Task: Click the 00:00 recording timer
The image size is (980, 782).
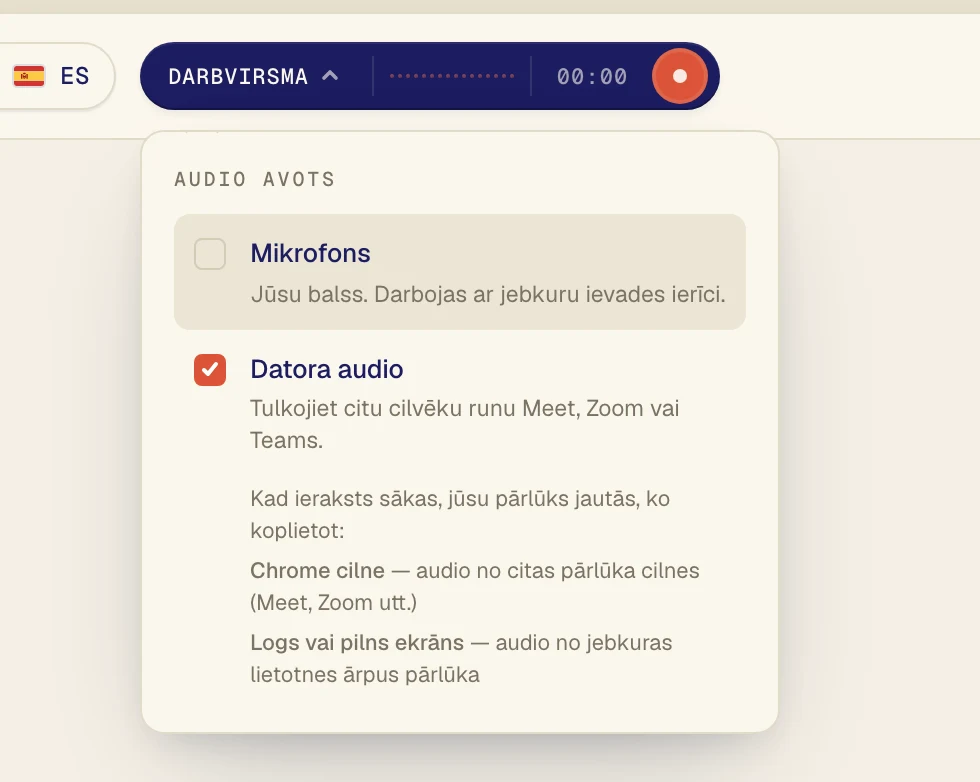Action: [592, 76]
